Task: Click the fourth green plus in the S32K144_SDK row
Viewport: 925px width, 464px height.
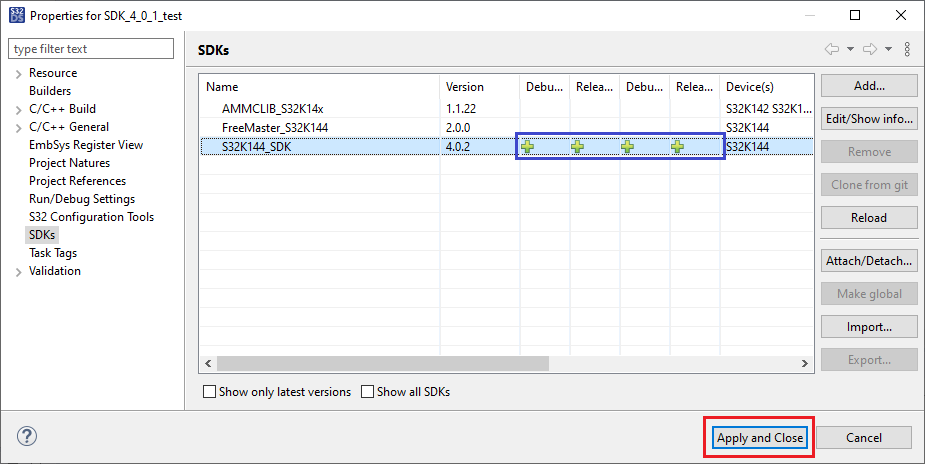Action: [678, 146]
